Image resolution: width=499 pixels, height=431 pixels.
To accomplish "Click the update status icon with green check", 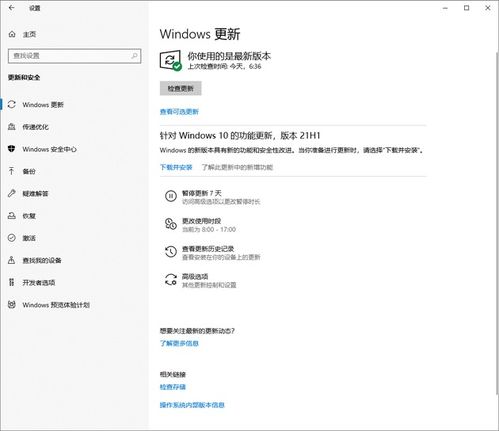I will pos(171,60).
